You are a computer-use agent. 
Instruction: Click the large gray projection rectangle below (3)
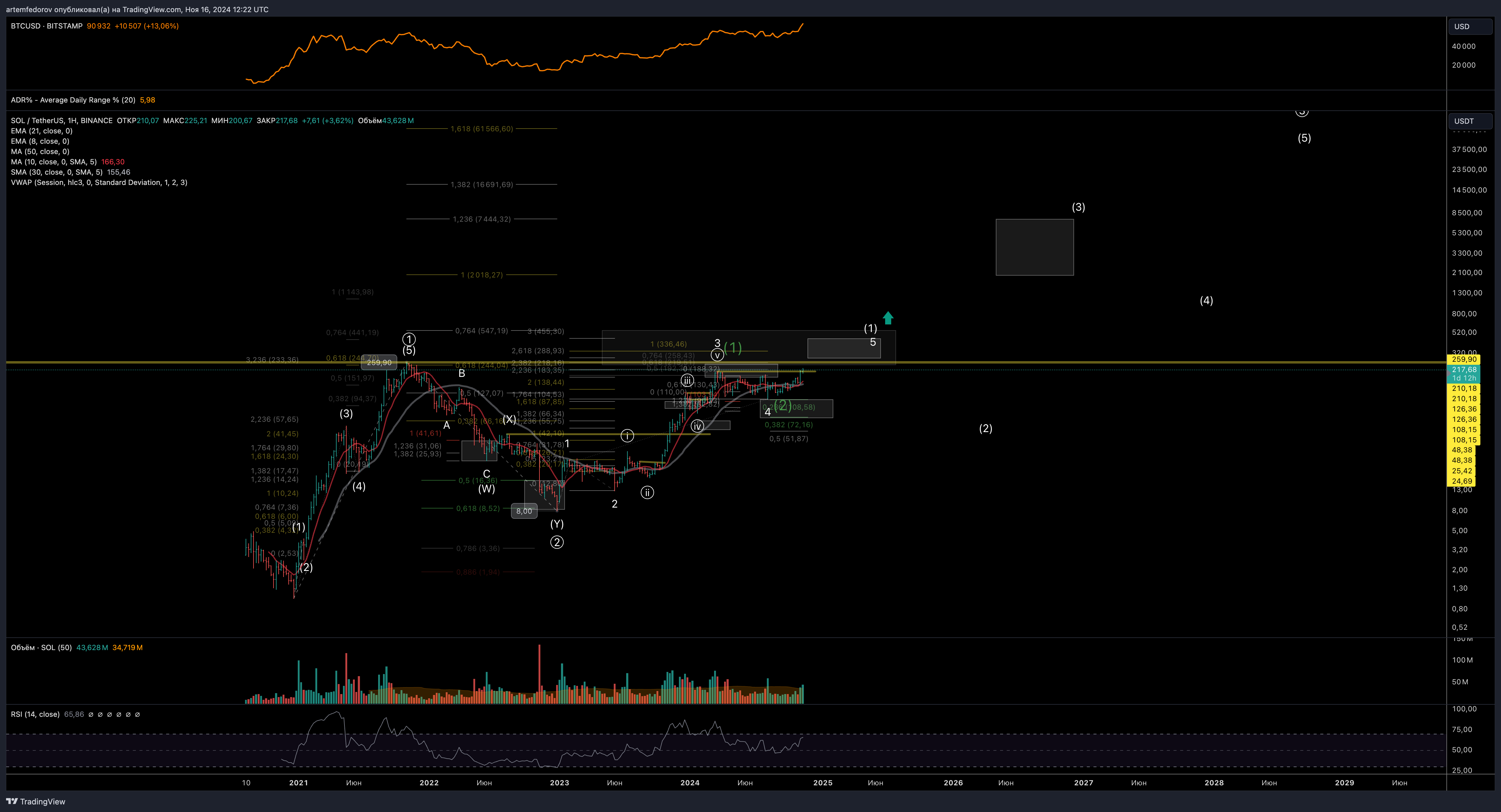tap(1035, 247)
